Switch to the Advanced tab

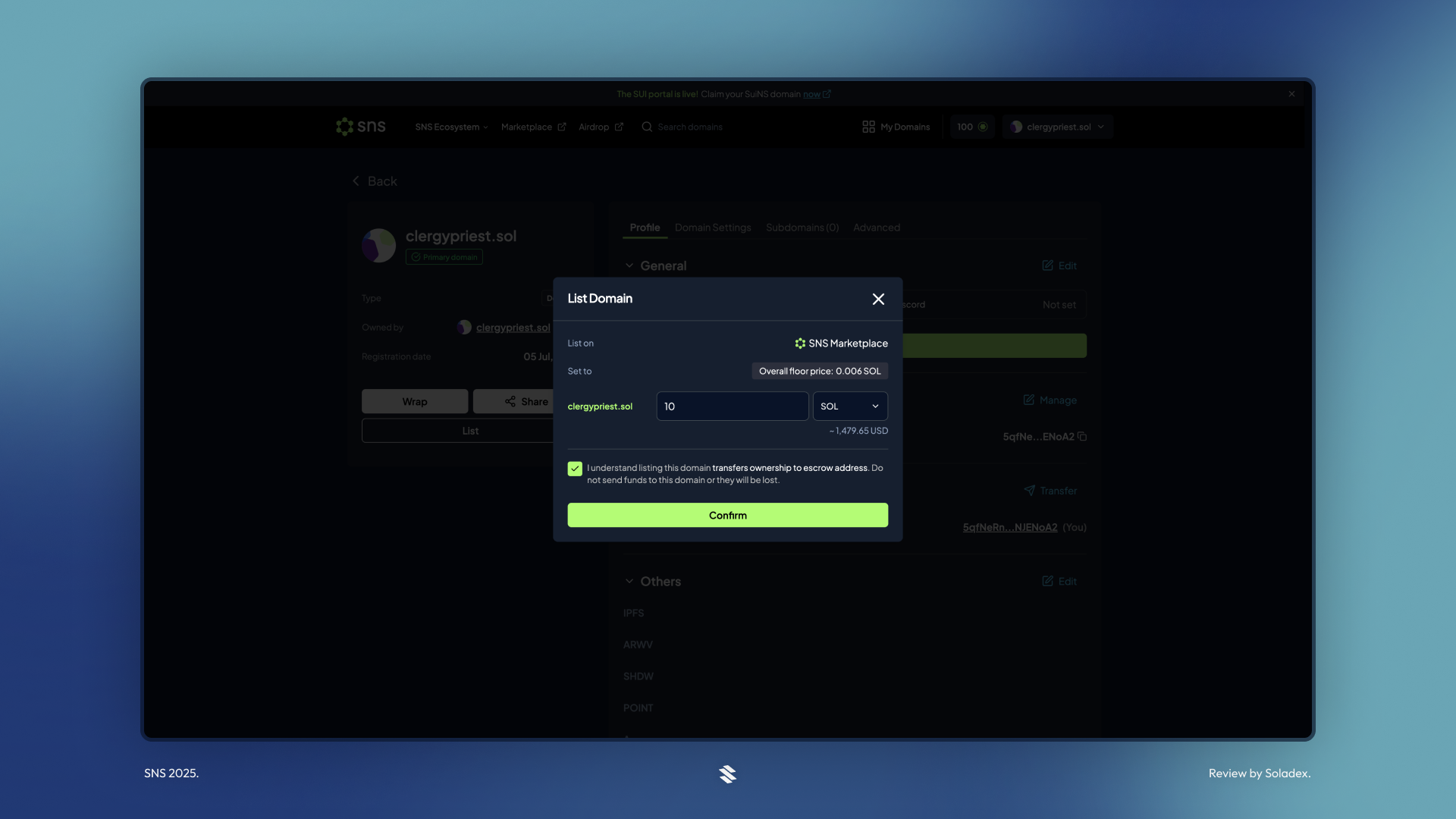[x=877, y=227]
